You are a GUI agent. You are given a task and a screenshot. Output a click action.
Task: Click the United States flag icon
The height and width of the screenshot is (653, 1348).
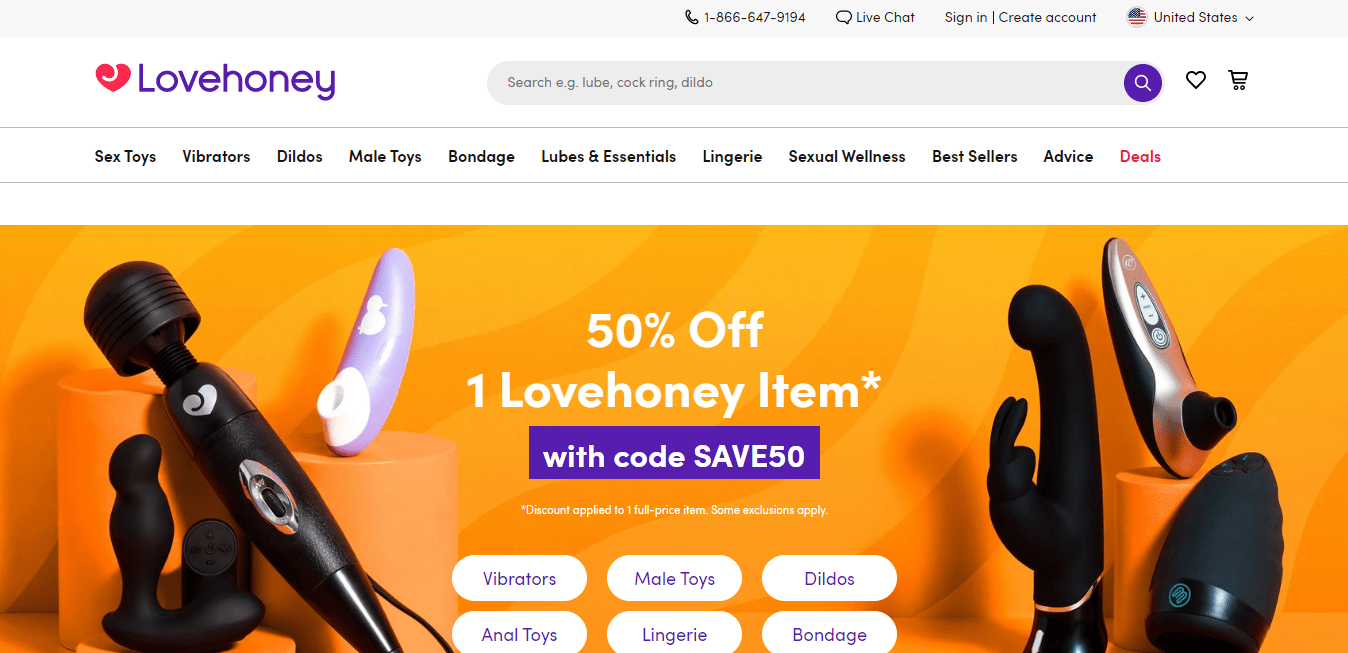coord(1137,17)
